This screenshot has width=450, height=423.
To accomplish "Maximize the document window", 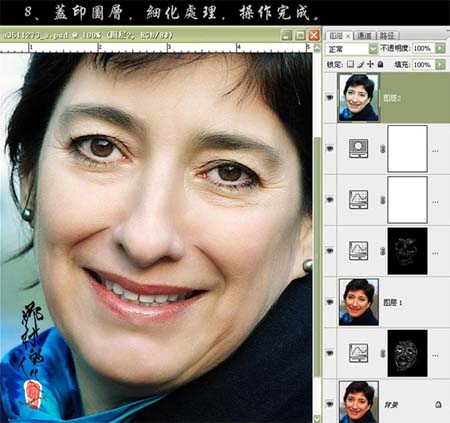I will [x=300, y=35].
